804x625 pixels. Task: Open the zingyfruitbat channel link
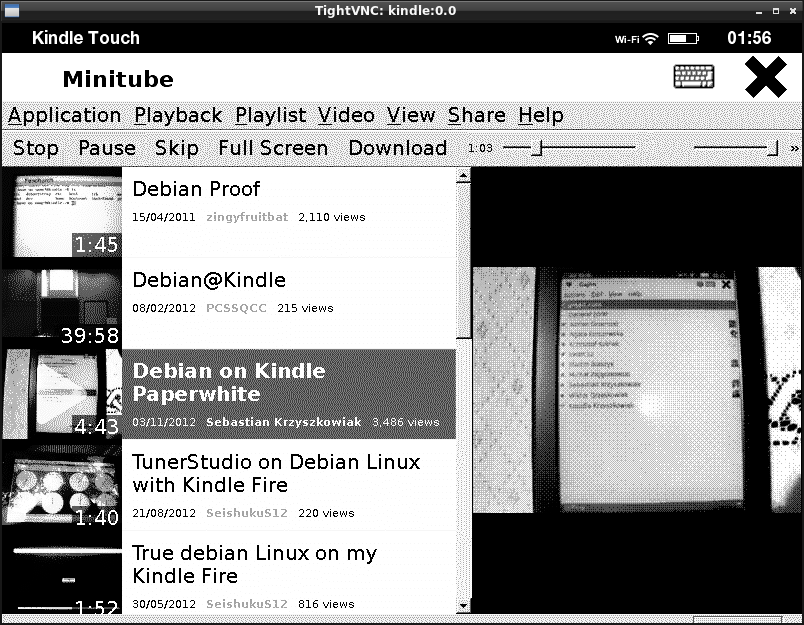point(247,217)
